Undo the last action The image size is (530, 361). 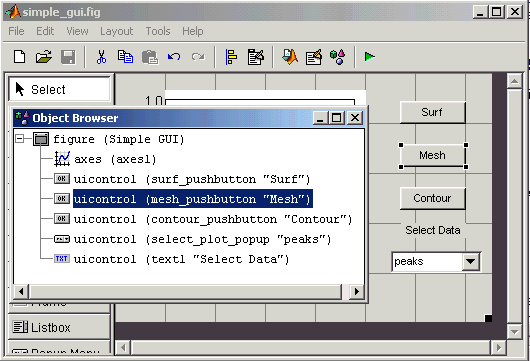174,57
